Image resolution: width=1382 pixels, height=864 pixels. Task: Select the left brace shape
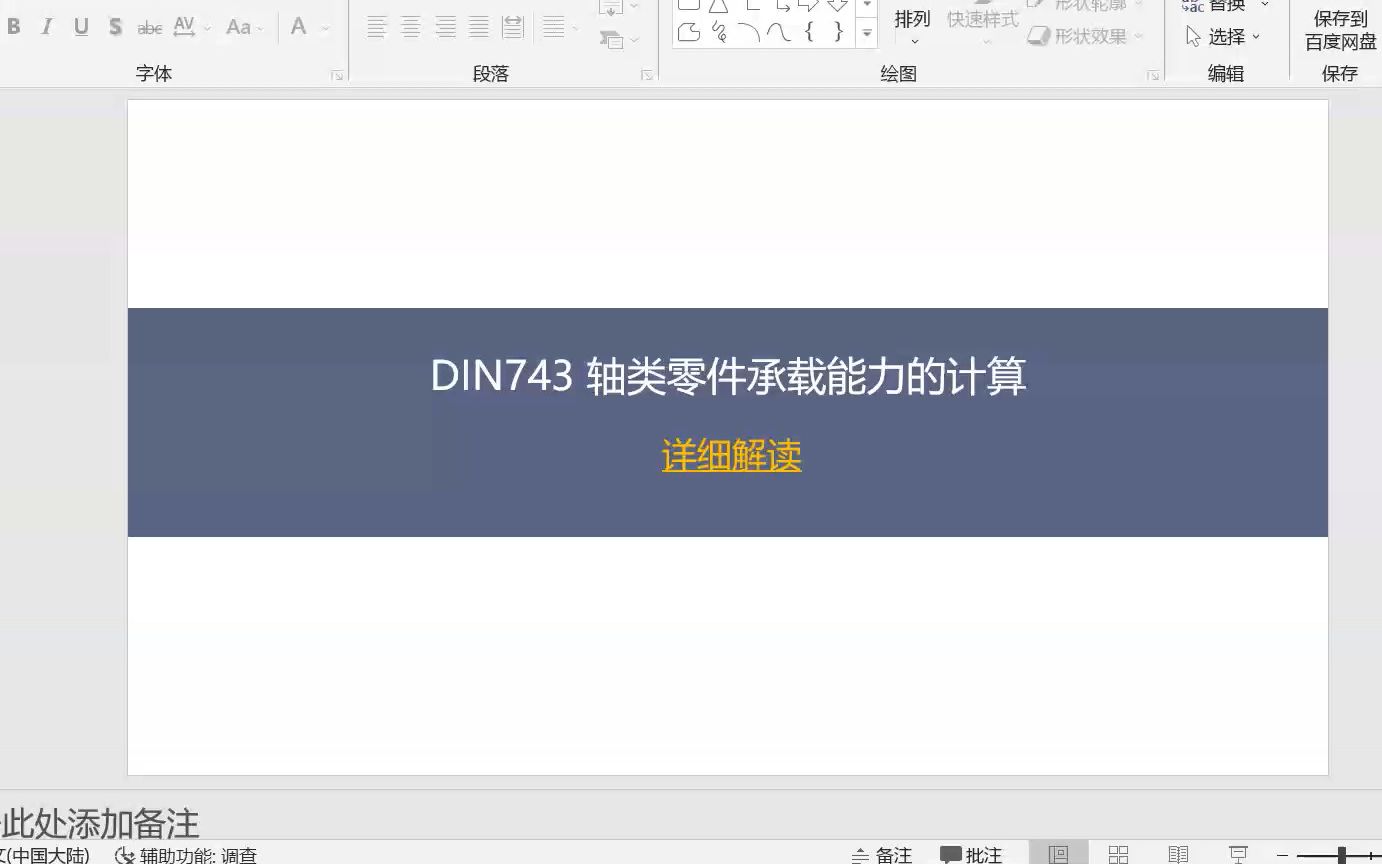[x=808, y=33]
